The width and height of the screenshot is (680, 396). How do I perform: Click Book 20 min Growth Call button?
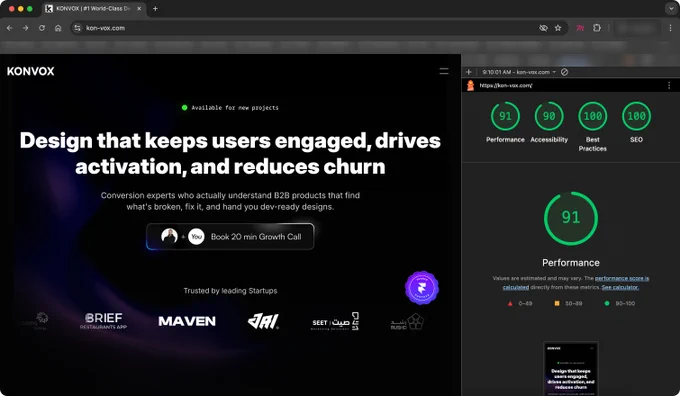coord(230,236)
